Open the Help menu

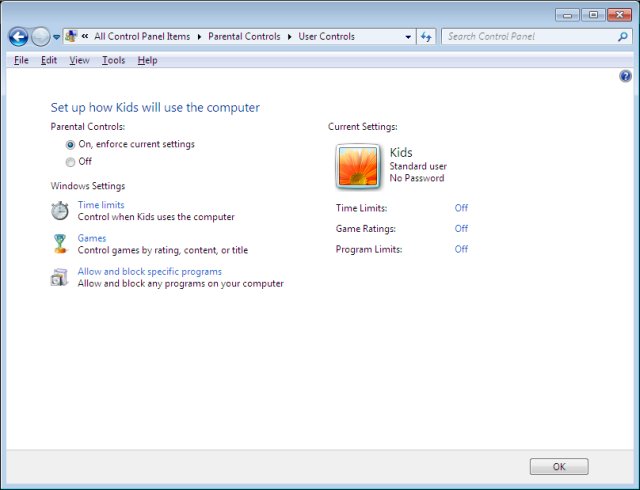(x=147, y=60)
